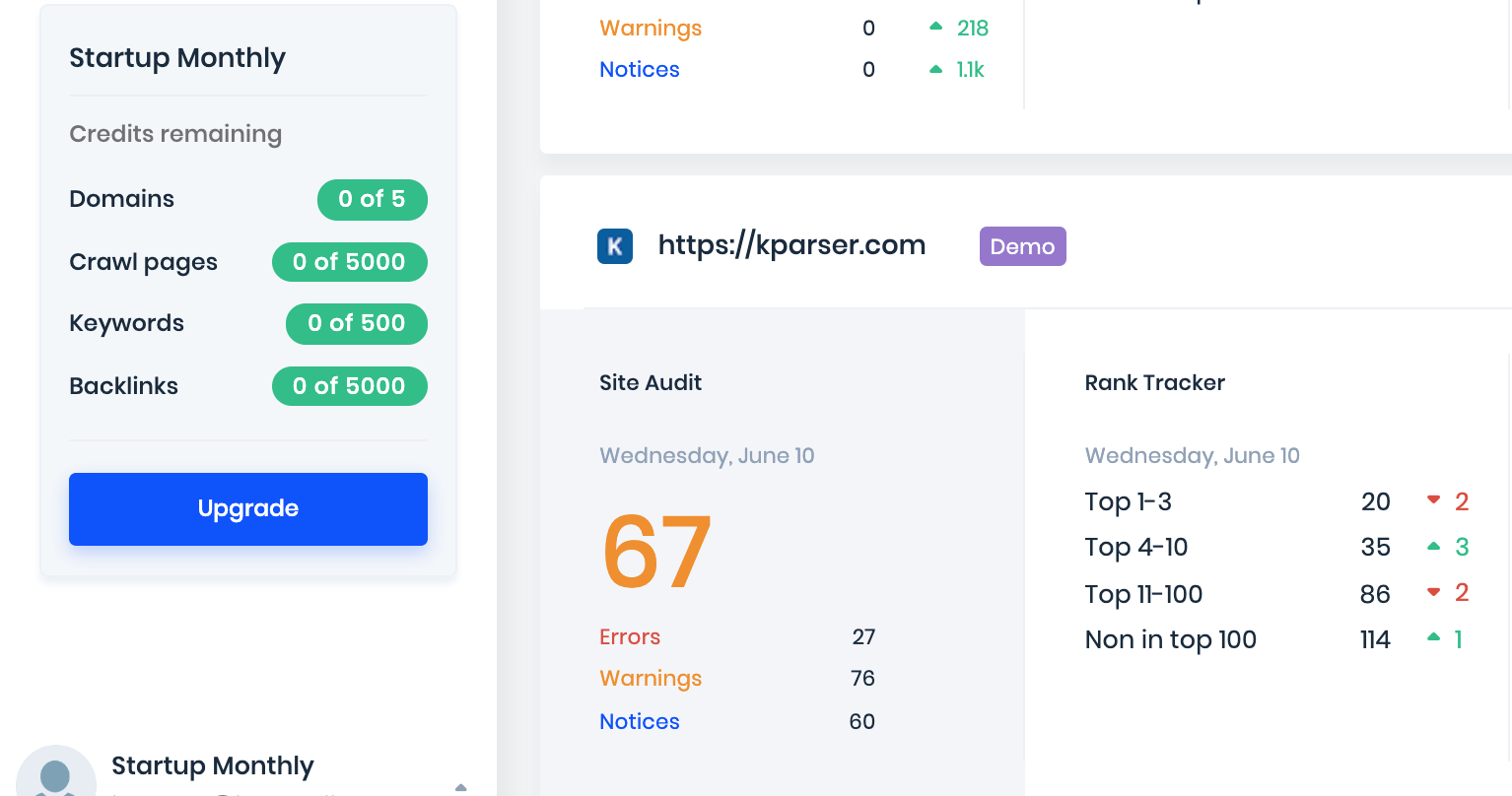Open Warnings in the upper project card
Image resolution: width=1512 pixels, height=796 pixels.
tap(651, 29)
